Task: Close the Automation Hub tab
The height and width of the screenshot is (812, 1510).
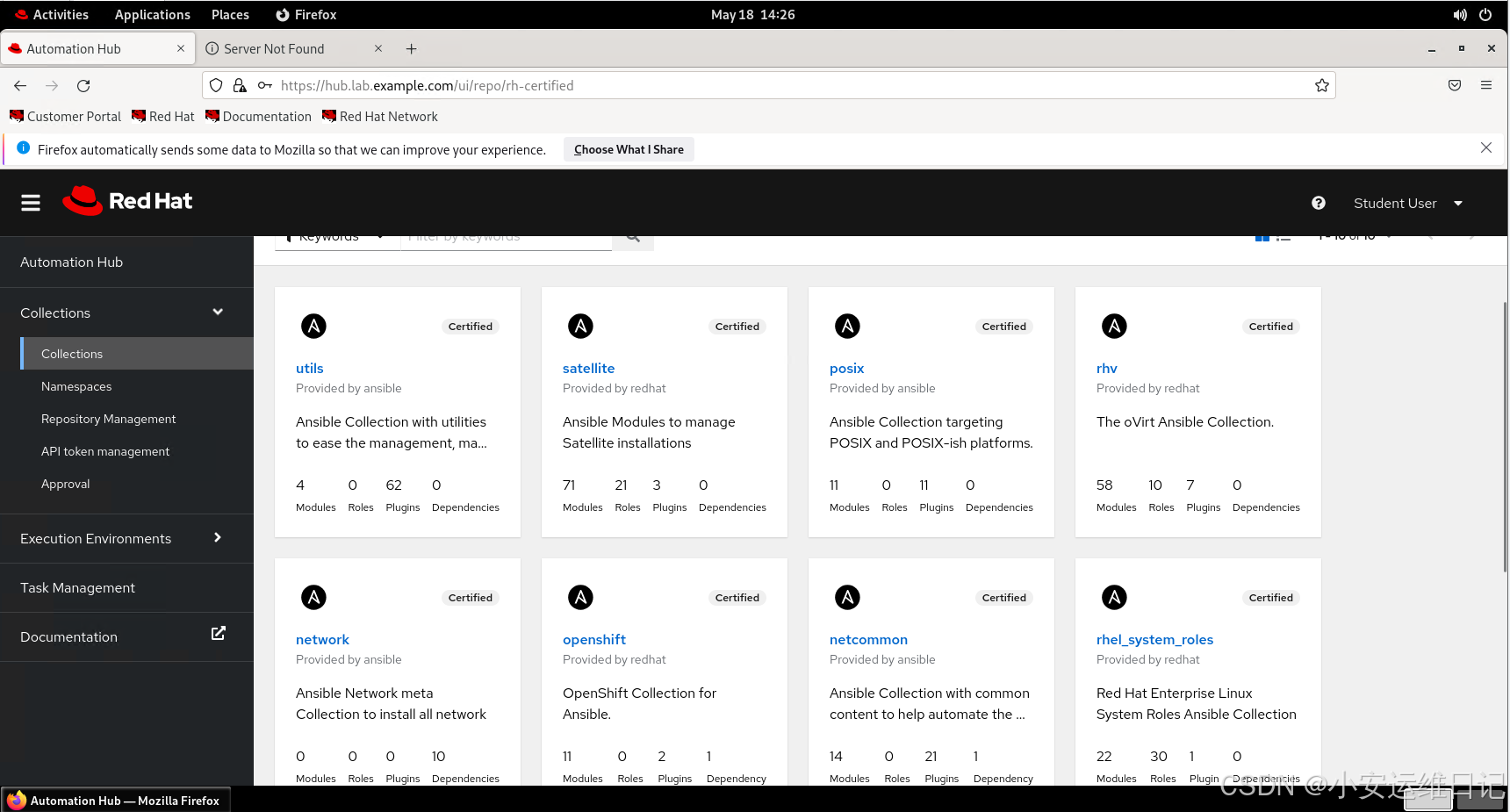Action: pyautogui.click(x=181, y=48)
